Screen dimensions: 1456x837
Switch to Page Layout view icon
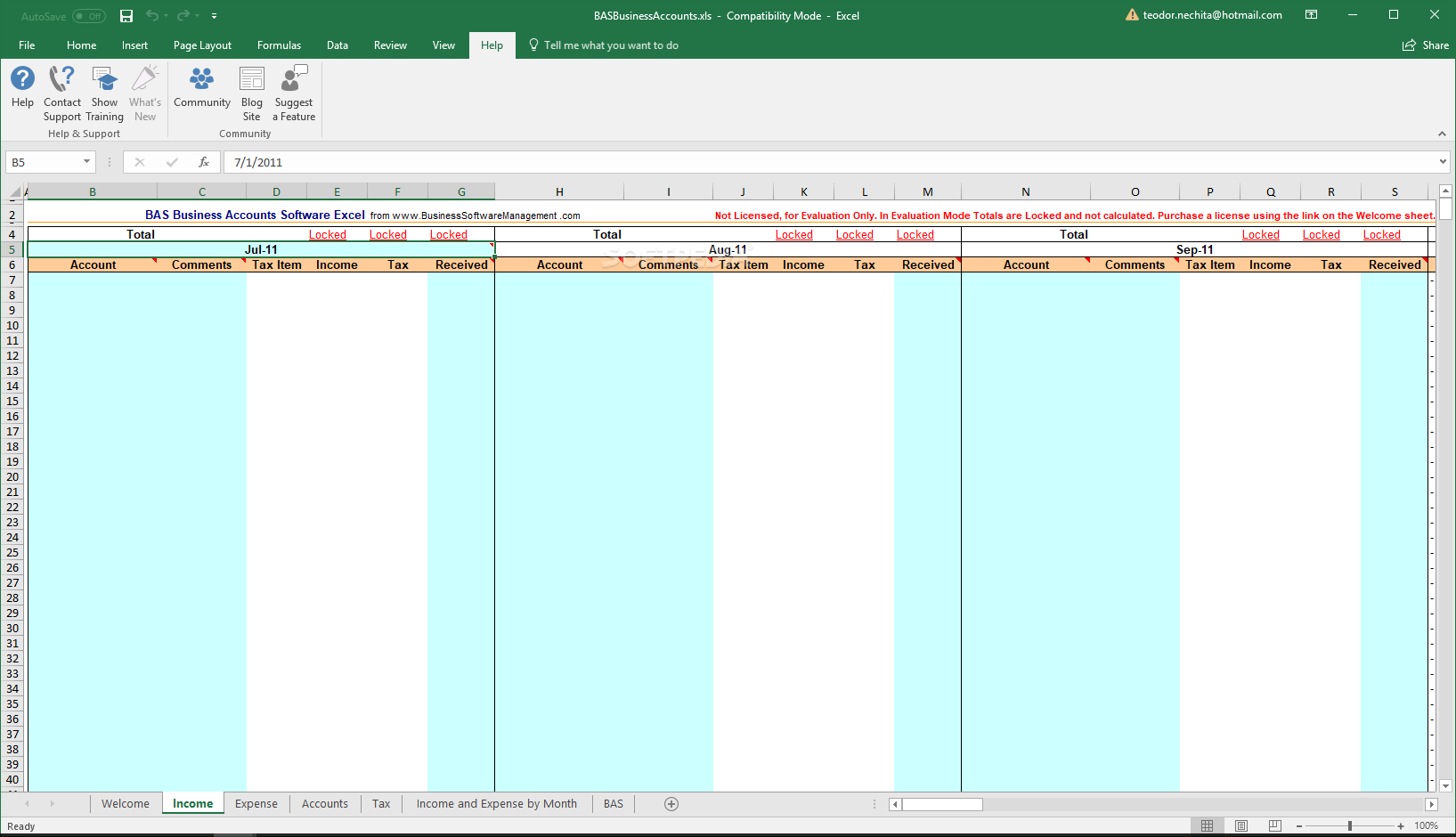[1240, 826]
